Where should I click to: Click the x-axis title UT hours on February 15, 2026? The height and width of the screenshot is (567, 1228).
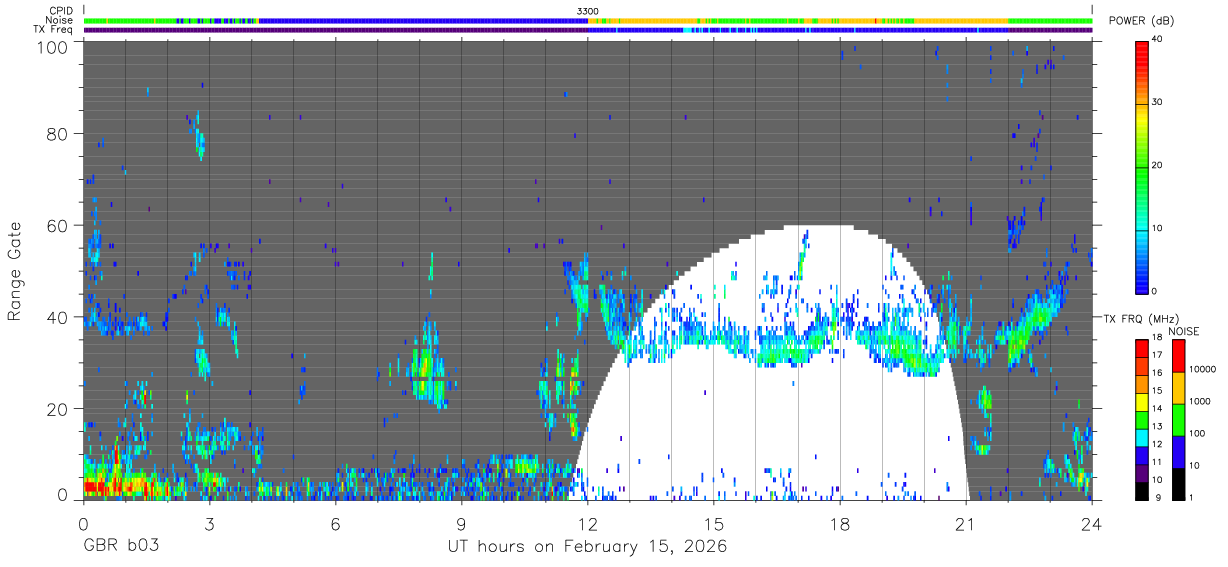pyautogui.click(x=587, y=547)
